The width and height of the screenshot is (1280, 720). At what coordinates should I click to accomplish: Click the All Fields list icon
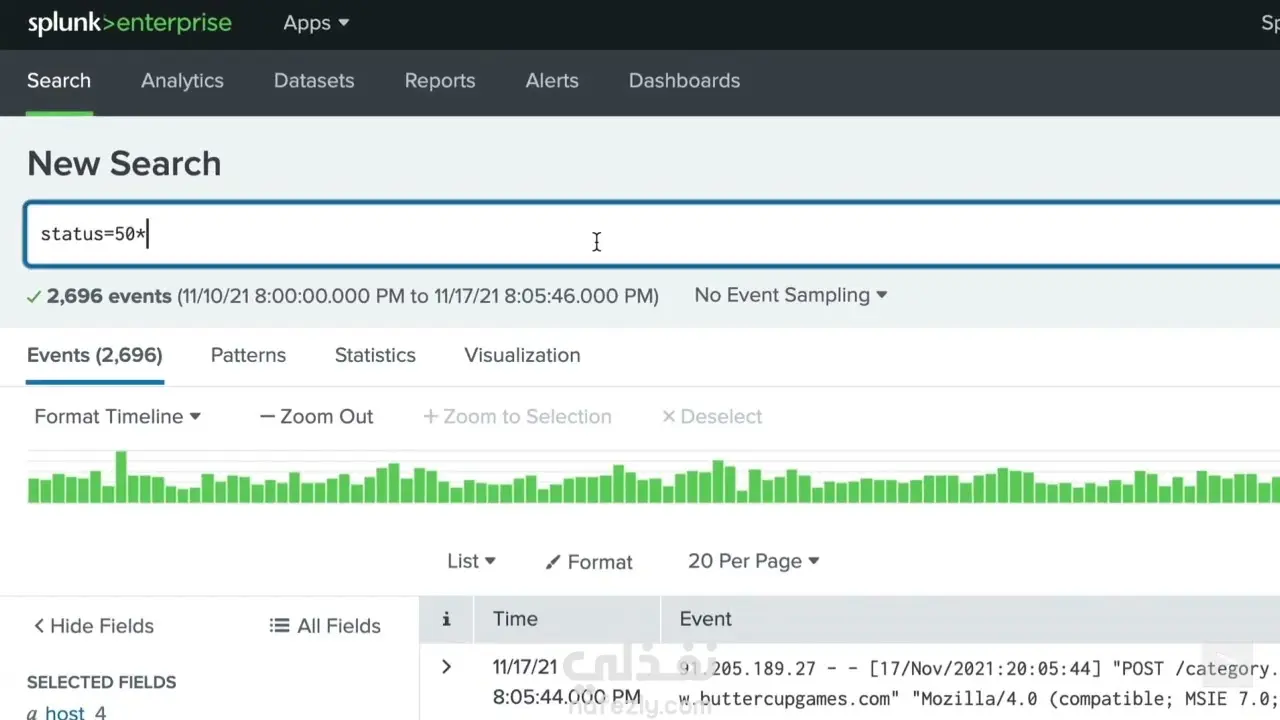(x=279, y=626)
